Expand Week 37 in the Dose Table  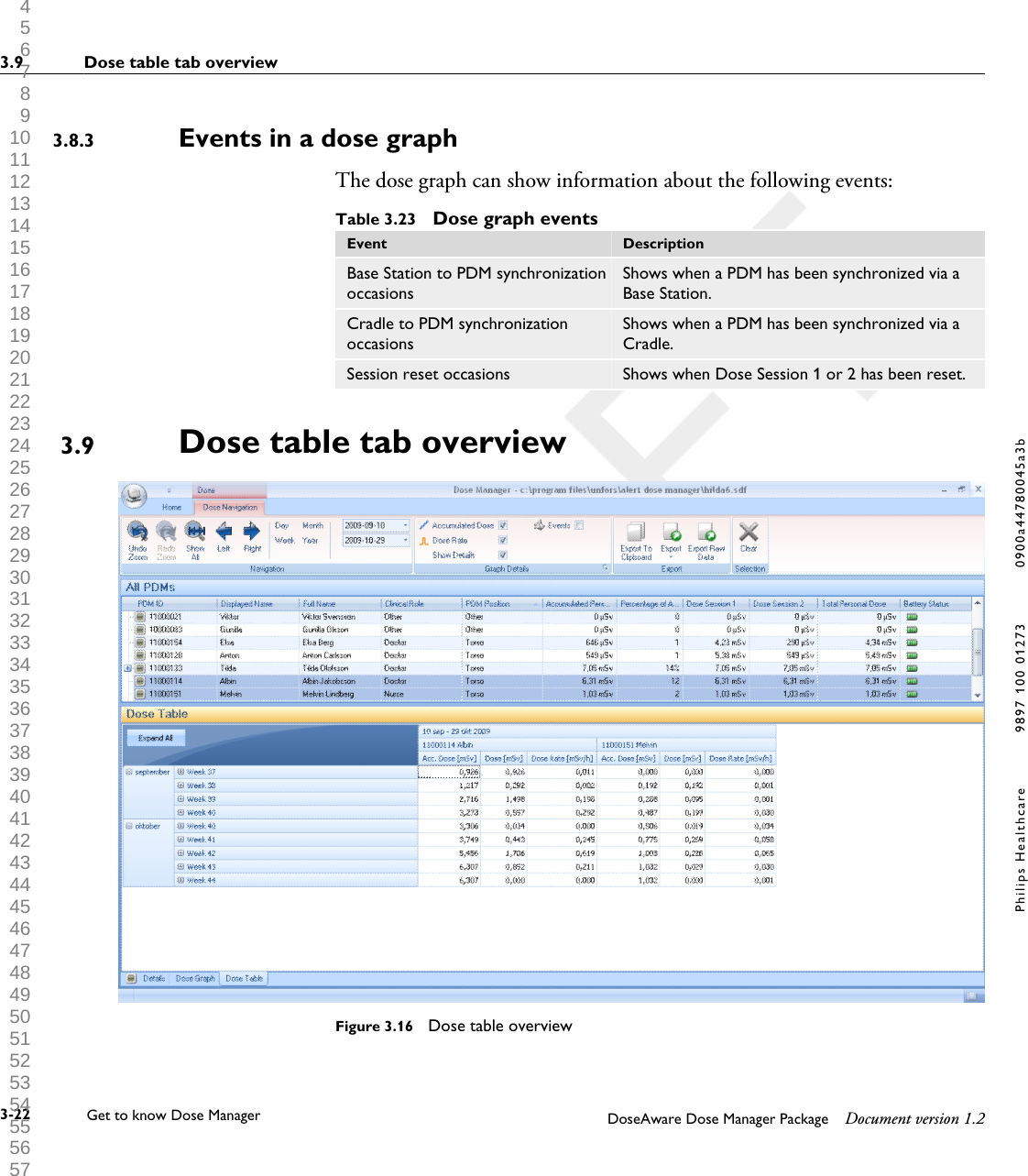(181, 771)
